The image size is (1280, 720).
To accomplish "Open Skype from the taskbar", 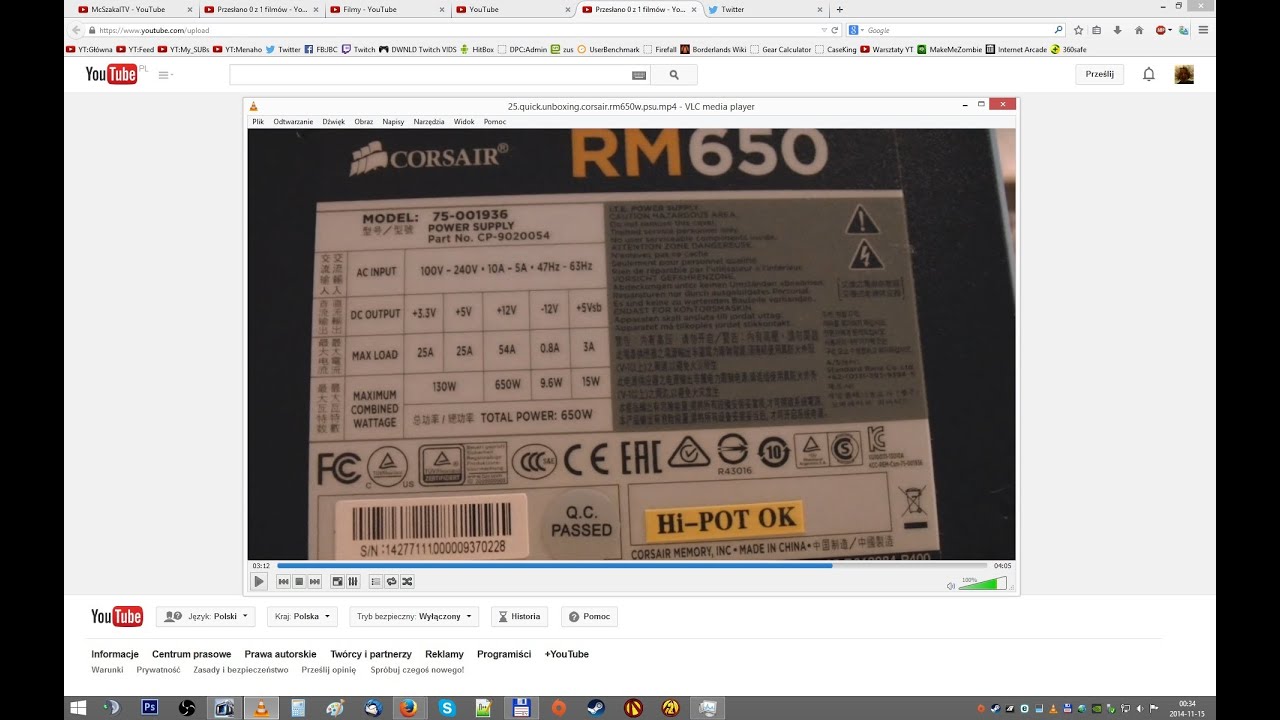I will click(x=447, y=708).
